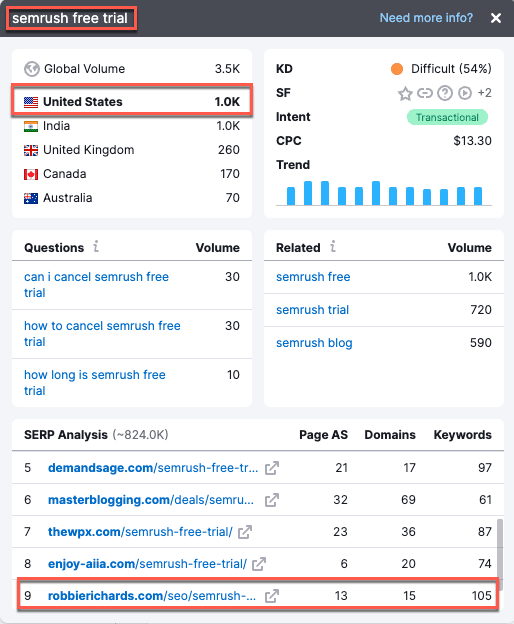Viewport: 514px width, 624px height.
Task: Click the link SERP feature icon
Action: (x=425, y=93)
